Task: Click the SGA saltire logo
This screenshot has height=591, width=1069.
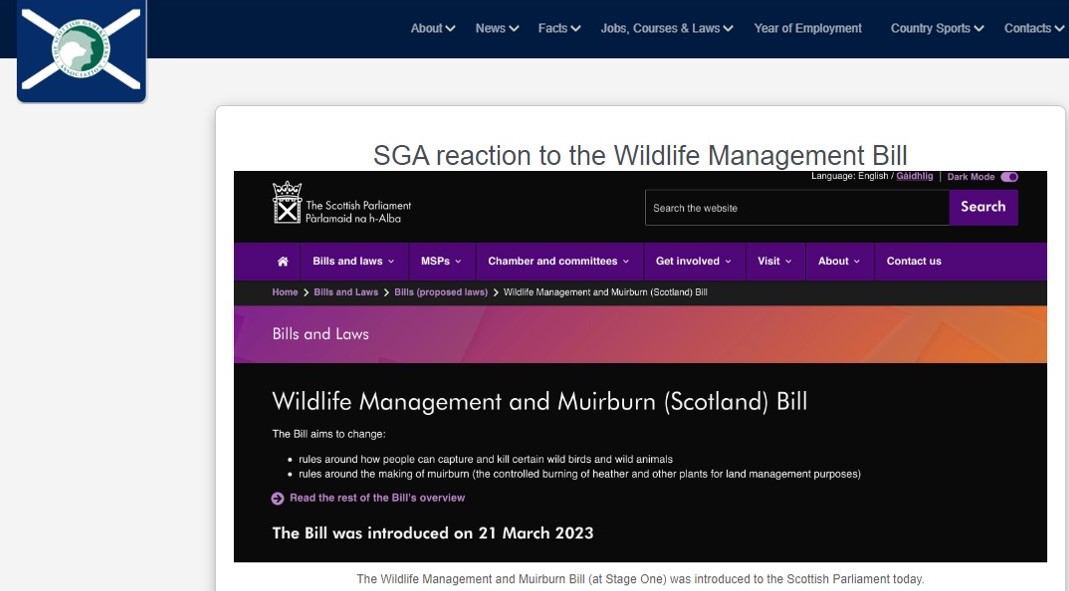Action: (x=82, y=50)
